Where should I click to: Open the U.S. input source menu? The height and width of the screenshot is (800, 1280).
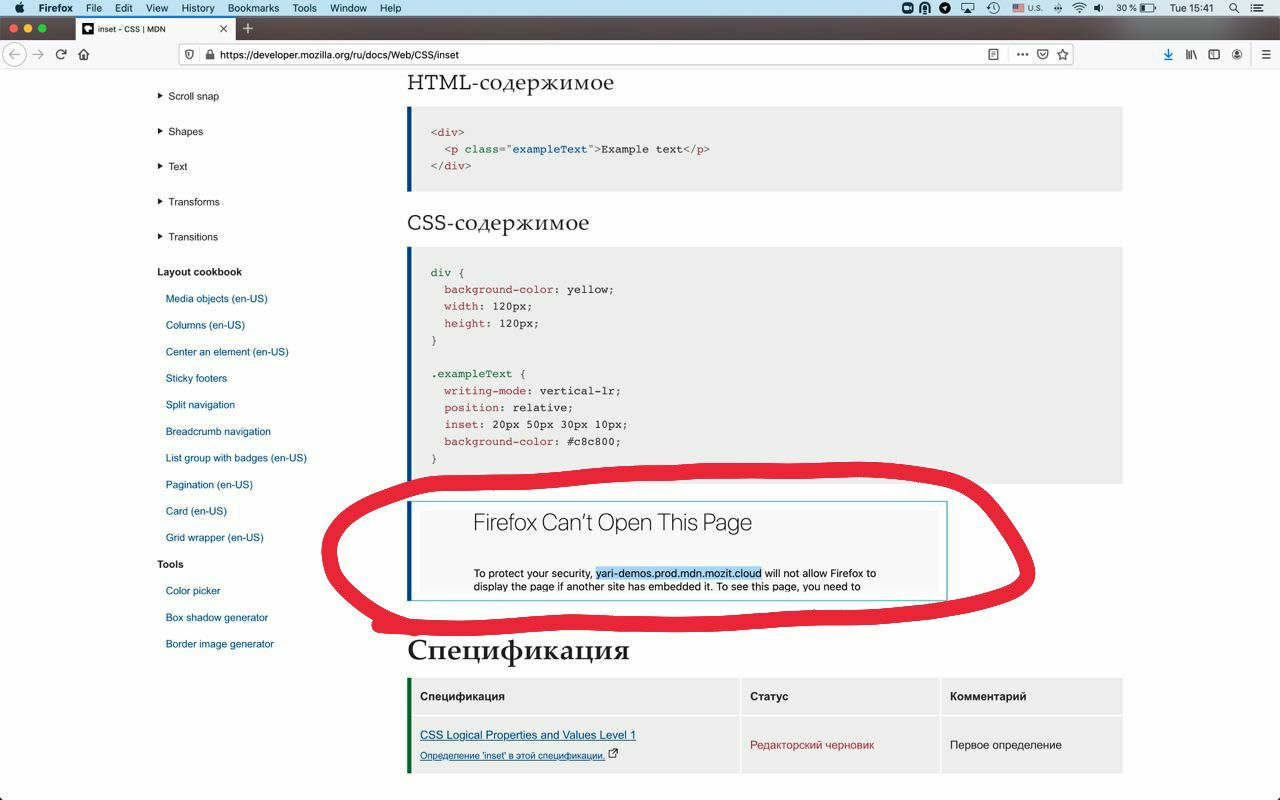point(1027,8)
